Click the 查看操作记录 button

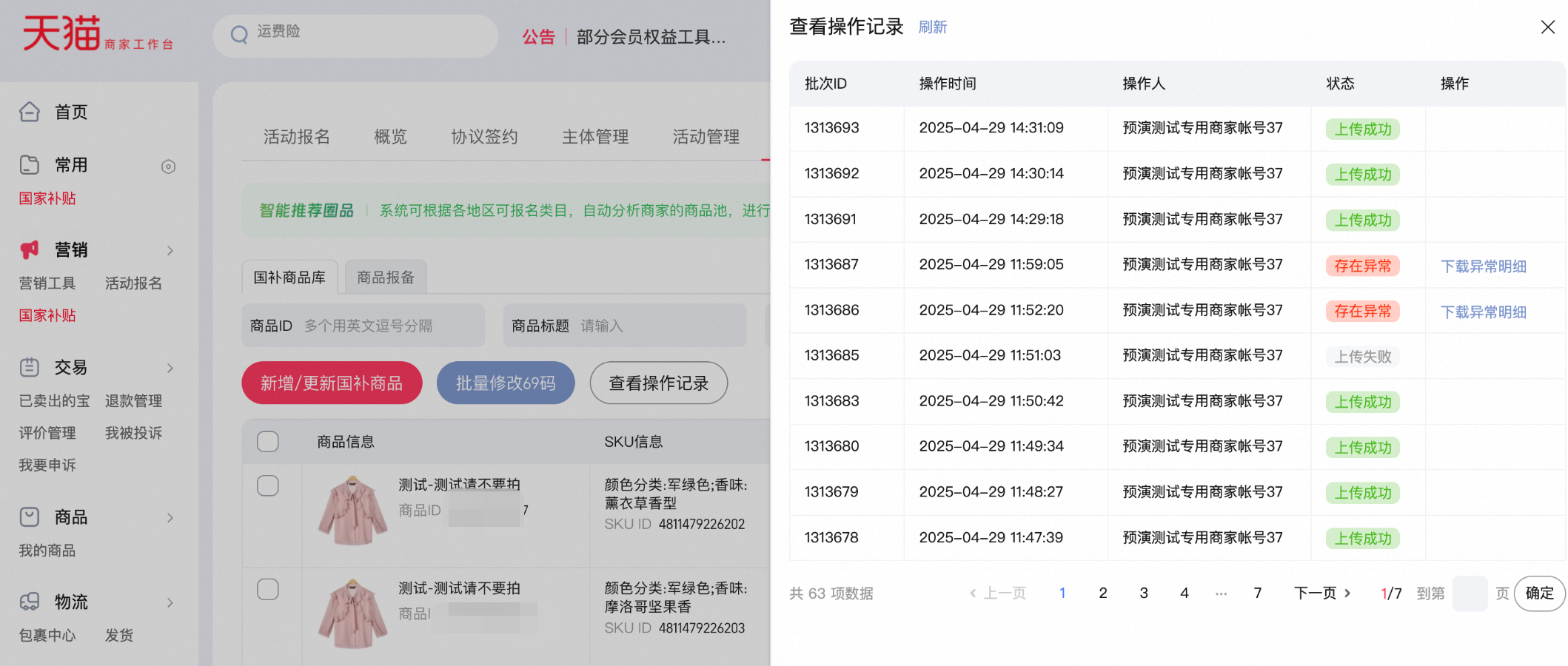(659, 383)
